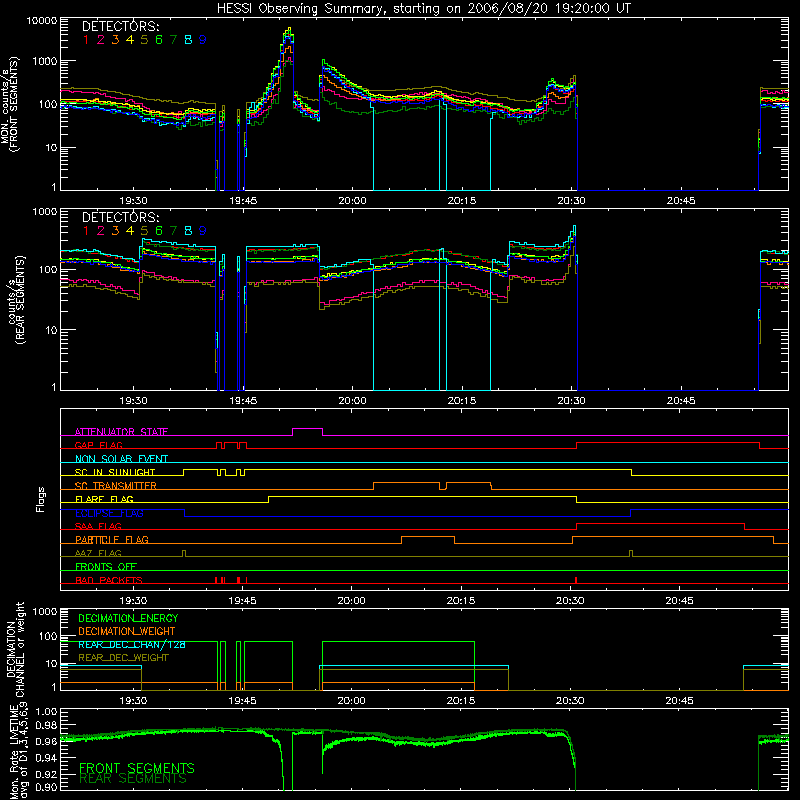Viewport: 800px width, 800px height.
Task: Select detector 9 in the front segments legend
Action: click(203, 40)
